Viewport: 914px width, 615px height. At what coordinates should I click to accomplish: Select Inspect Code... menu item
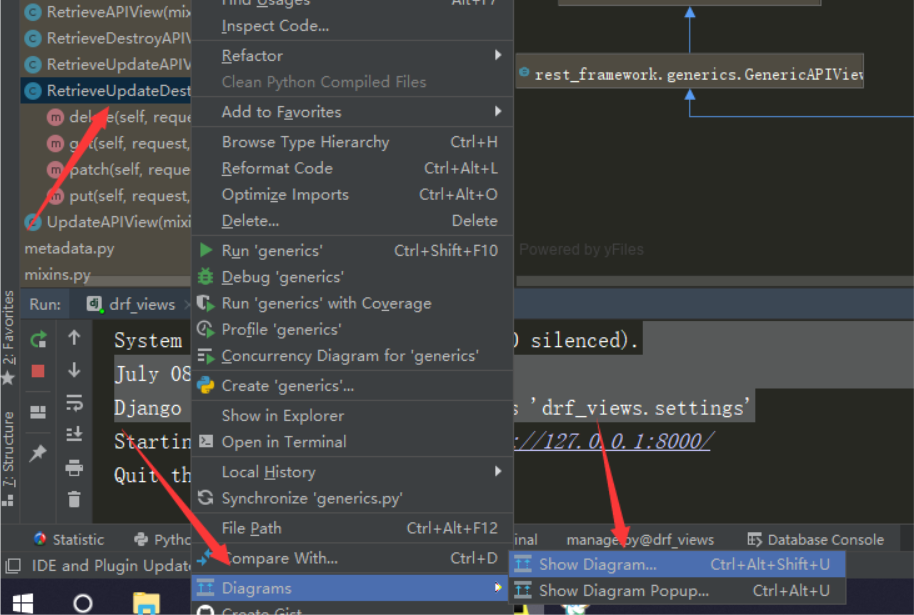pyautogui.click(x=352, y=26)
